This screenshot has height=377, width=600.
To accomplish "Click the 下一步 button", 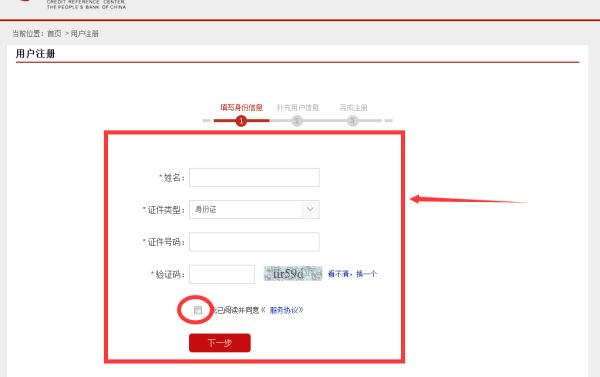I will [x=220, y=343].
